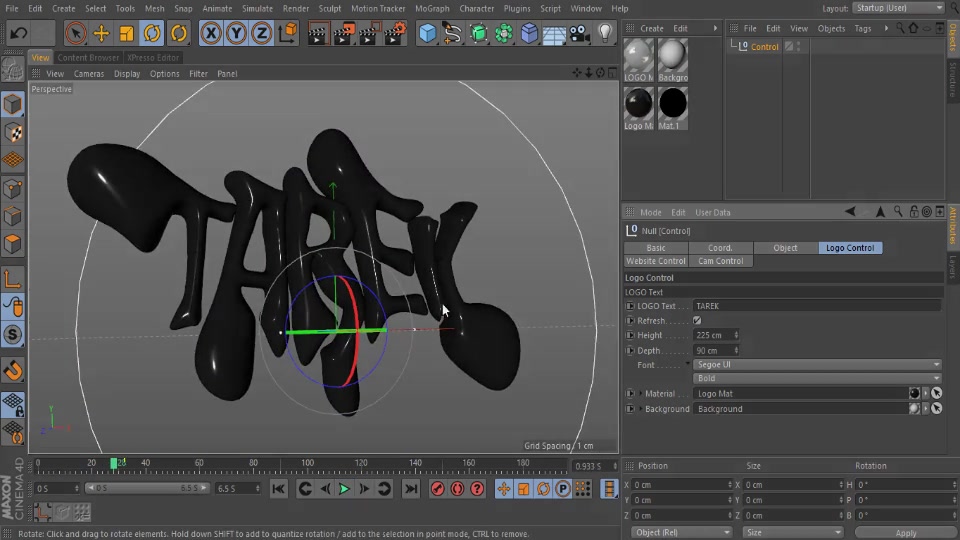Open the Coord. attributes tab
Screen dimensions: 960x540
[720, 248]
